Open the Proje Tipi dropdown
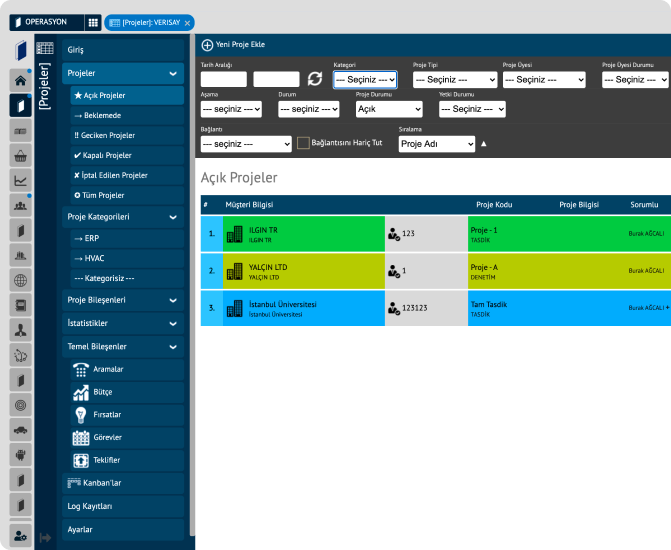 tap(455, 80)
